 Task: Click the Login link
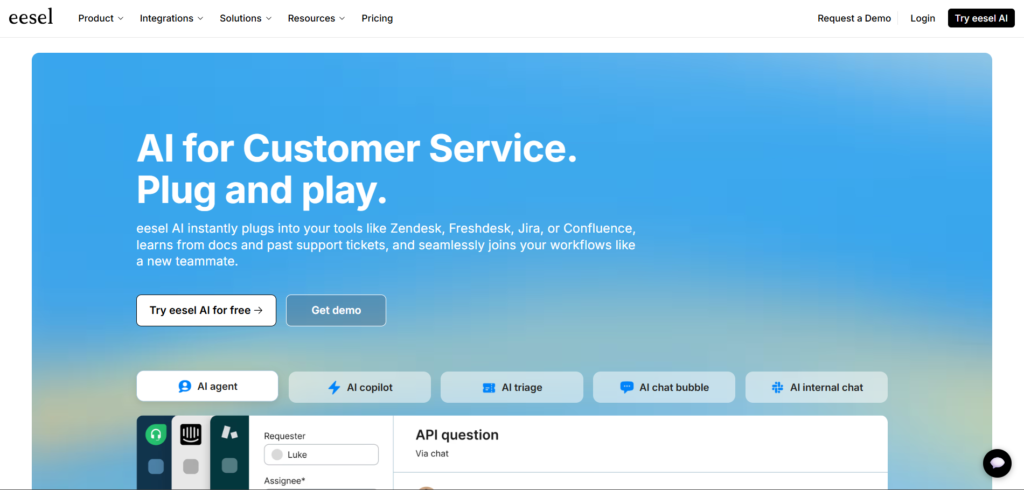click(x=922, y=18)
